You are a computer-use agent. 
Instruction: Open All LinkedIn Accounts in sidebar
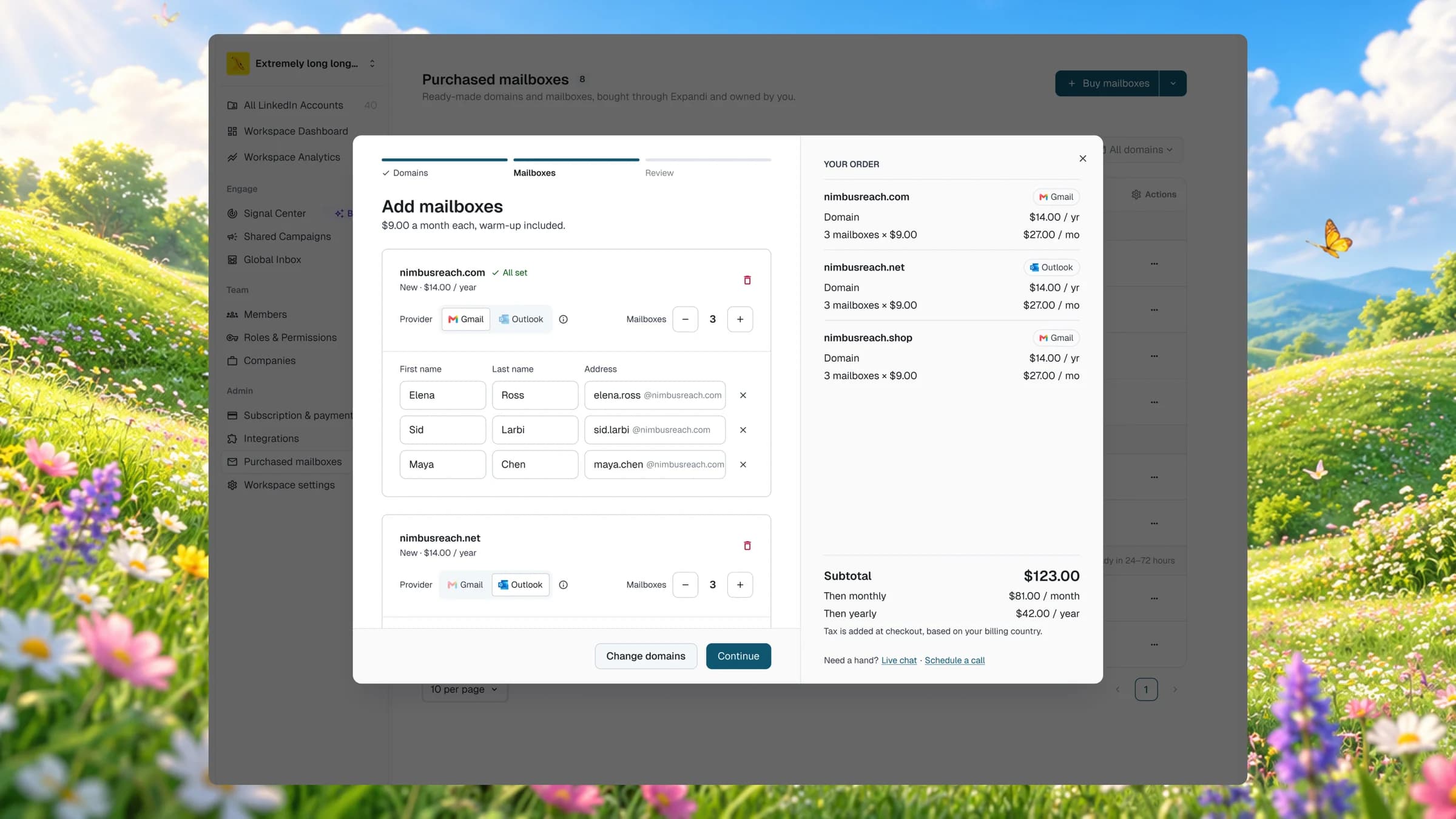[302, 105]
